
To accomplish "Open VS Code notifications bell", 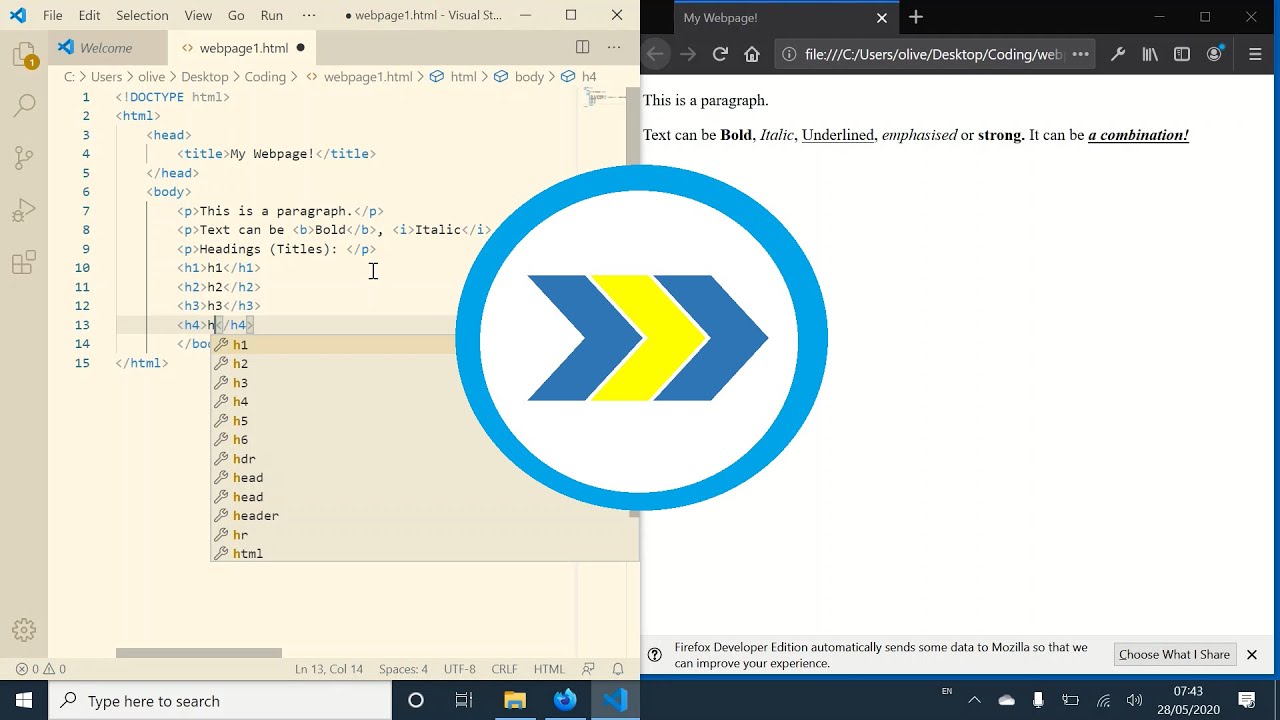I will (618, 669).
